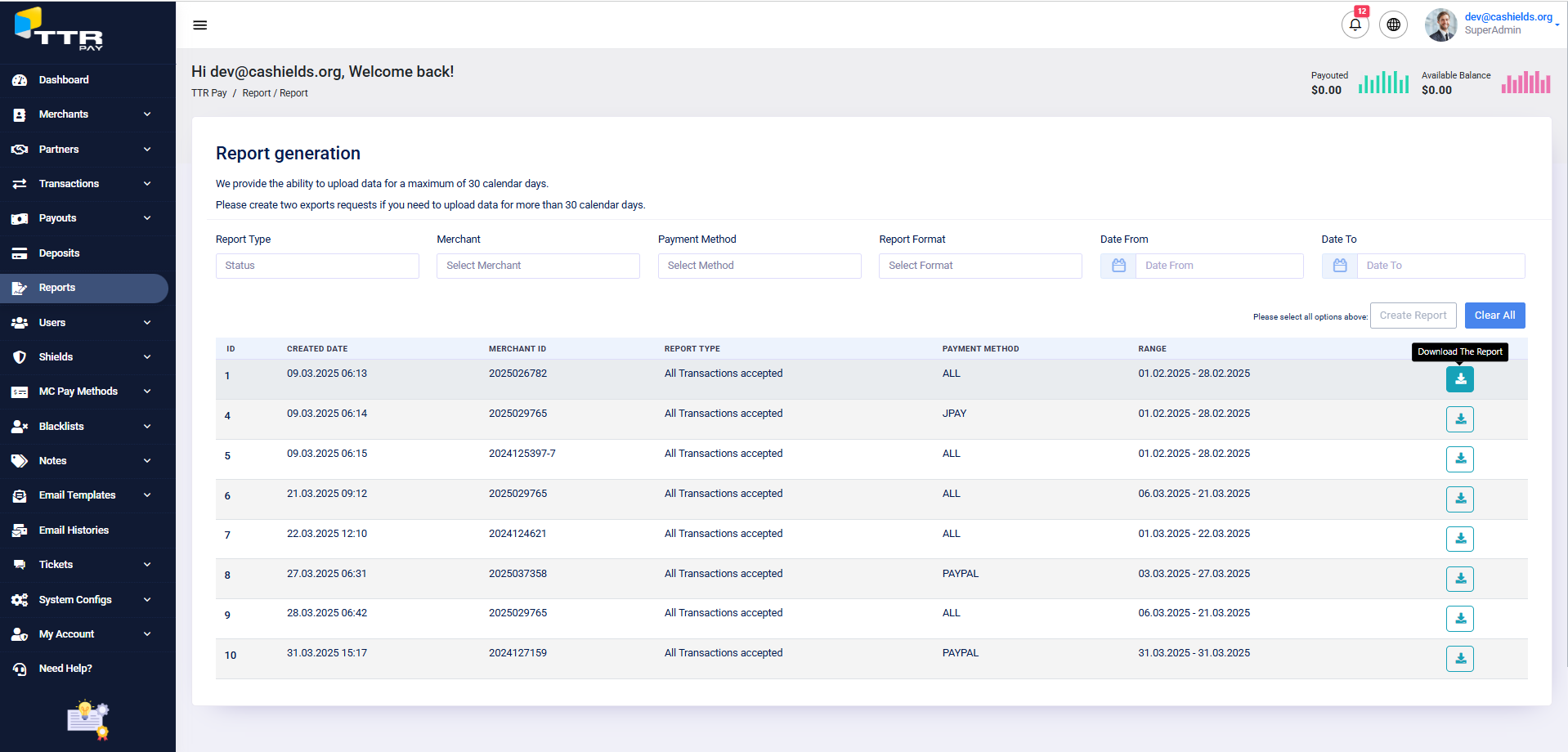Select Reports in the sidebar
The image size is (1568, 752).
(x=56, y=288)
